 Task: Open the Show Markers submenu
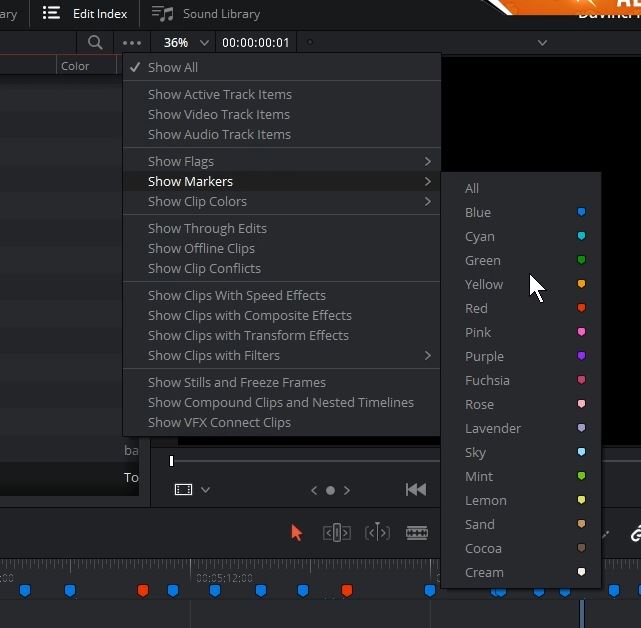[282, 182]
